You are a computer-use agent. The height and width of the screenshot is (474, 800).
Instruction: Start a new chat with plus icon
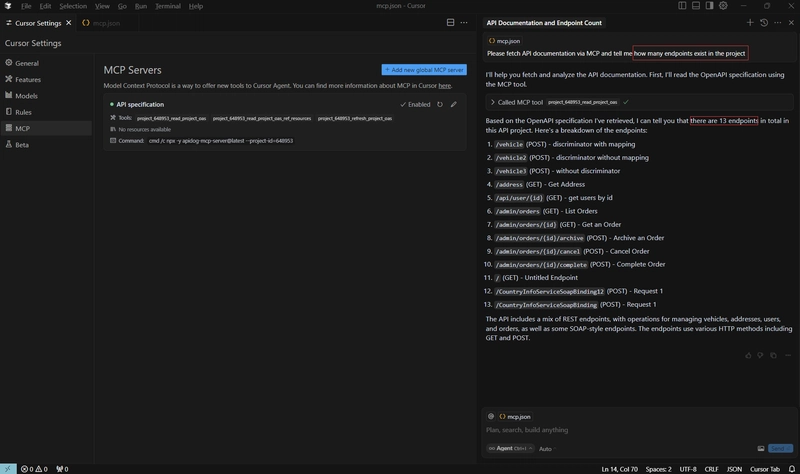coord(750,22)
